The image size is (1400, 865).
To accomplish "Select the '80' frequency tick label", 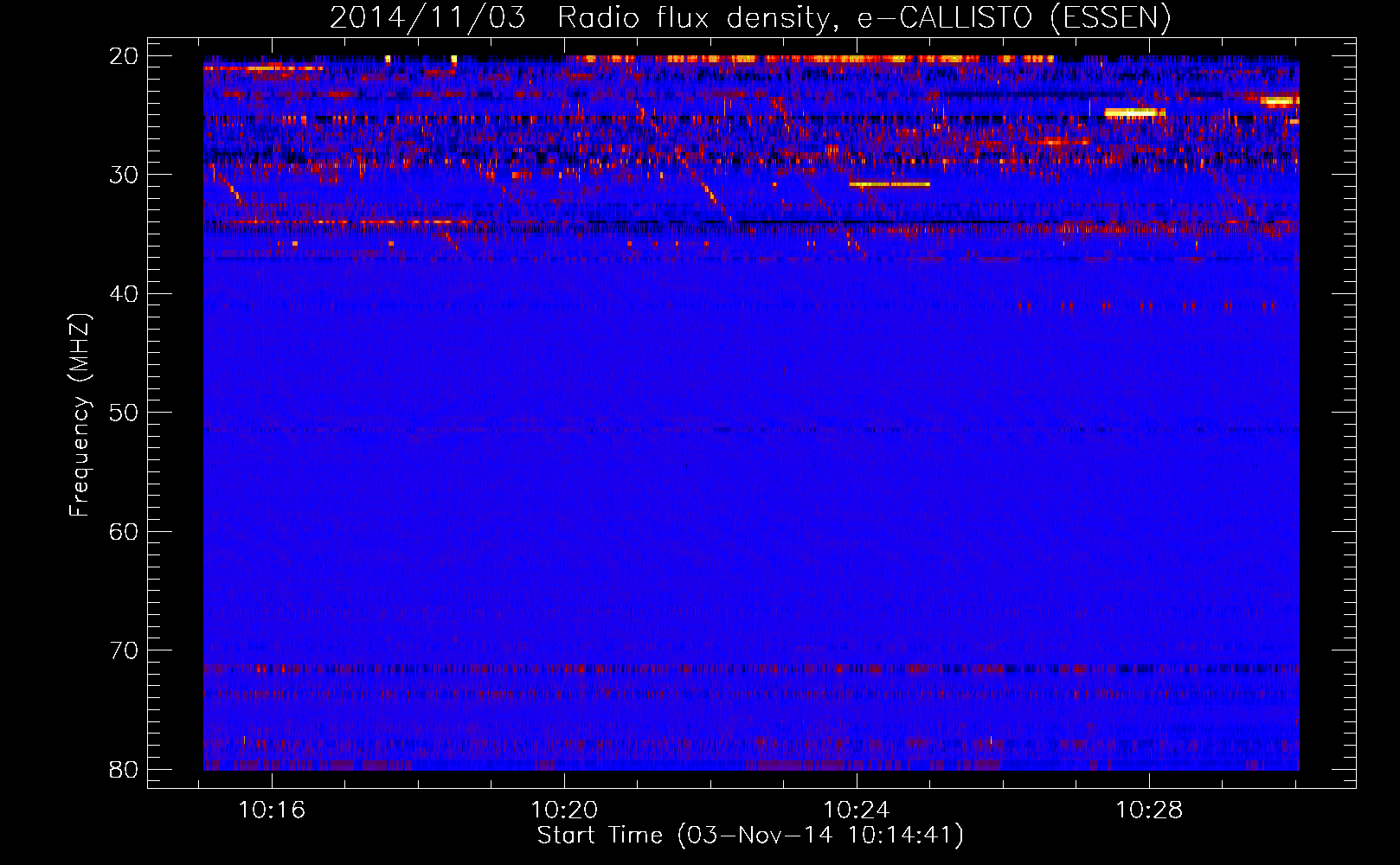I will click(124, 769).
